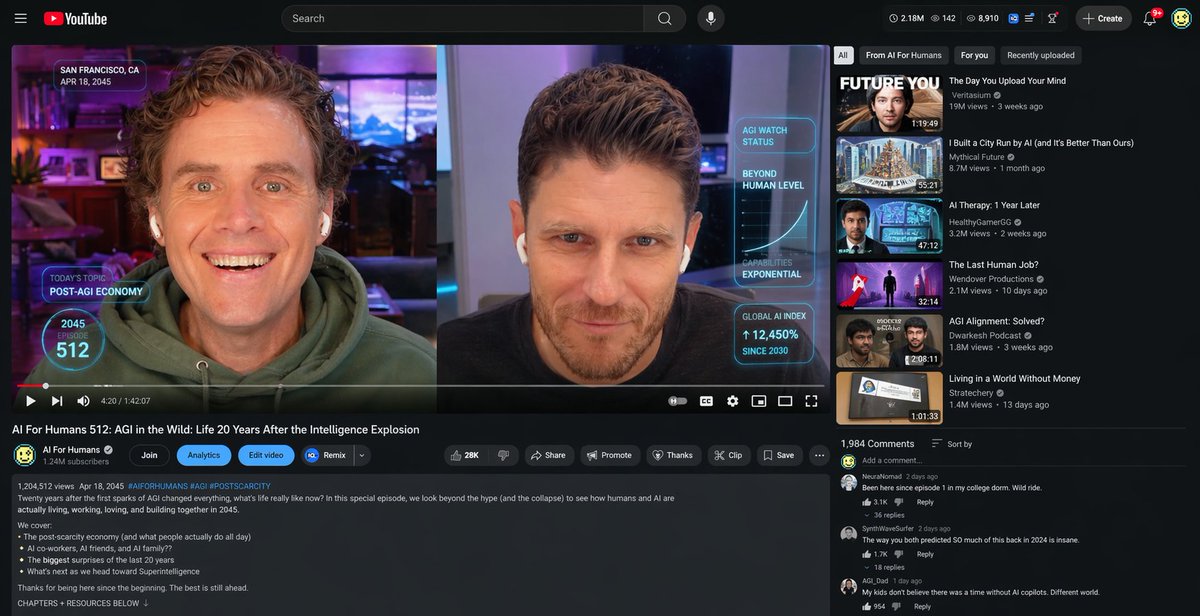The height and width of the screenshot is (616, 1200).
Task: Open The Last Human Job? video title
Action: tap(993, 265)
